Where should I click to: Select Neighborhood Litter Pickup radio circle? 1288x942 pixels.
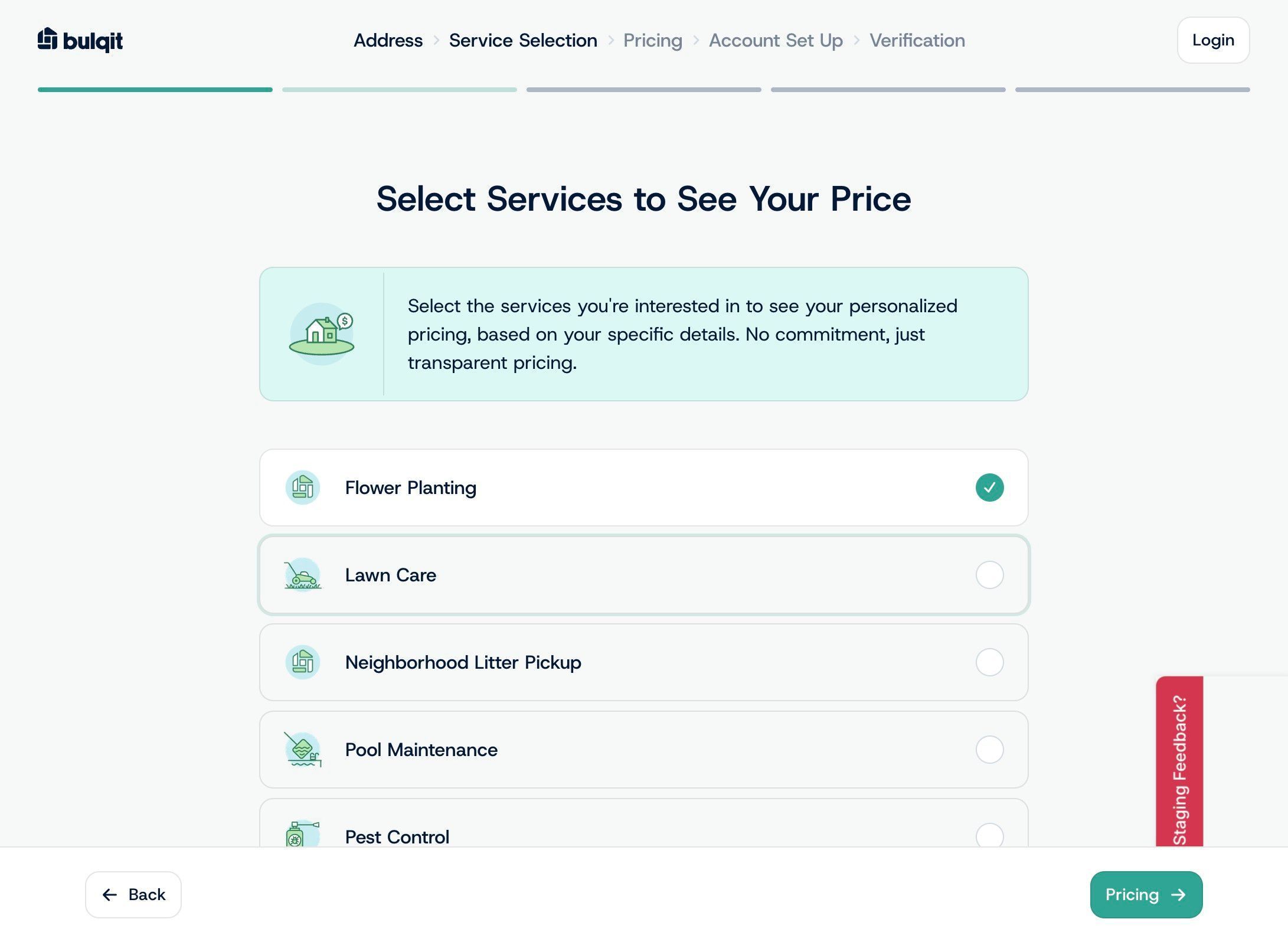click(x=990, y=662)
